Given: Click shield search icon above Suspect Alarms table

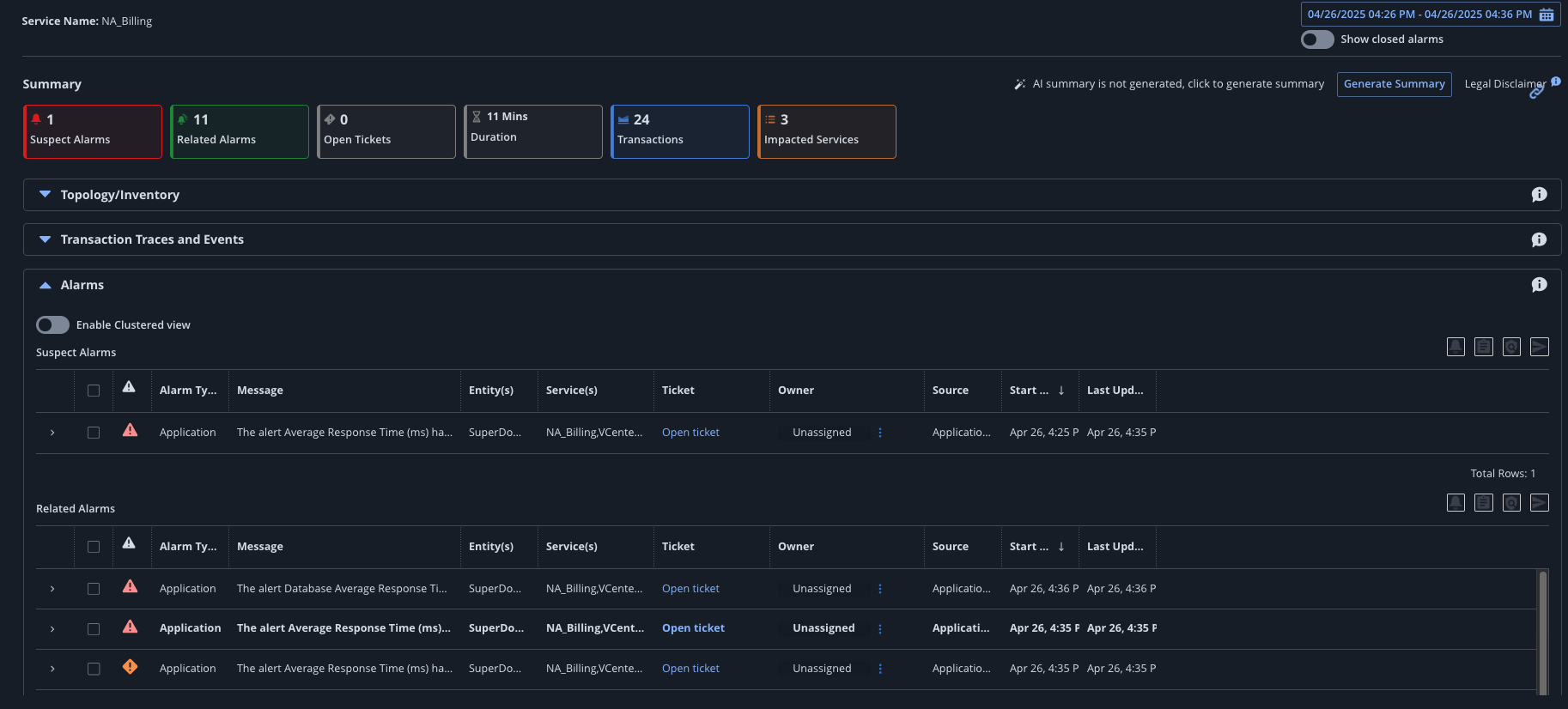Looking at the screenshot, I should tap(1511, 347).
